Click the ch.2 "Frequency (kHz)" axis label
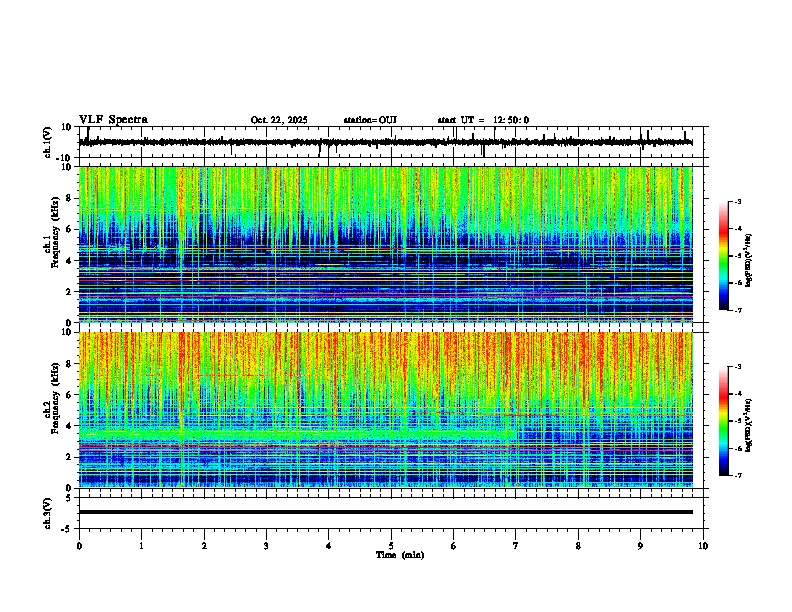The height and width of the screenshot is (612, 792). tap(55, 398)
